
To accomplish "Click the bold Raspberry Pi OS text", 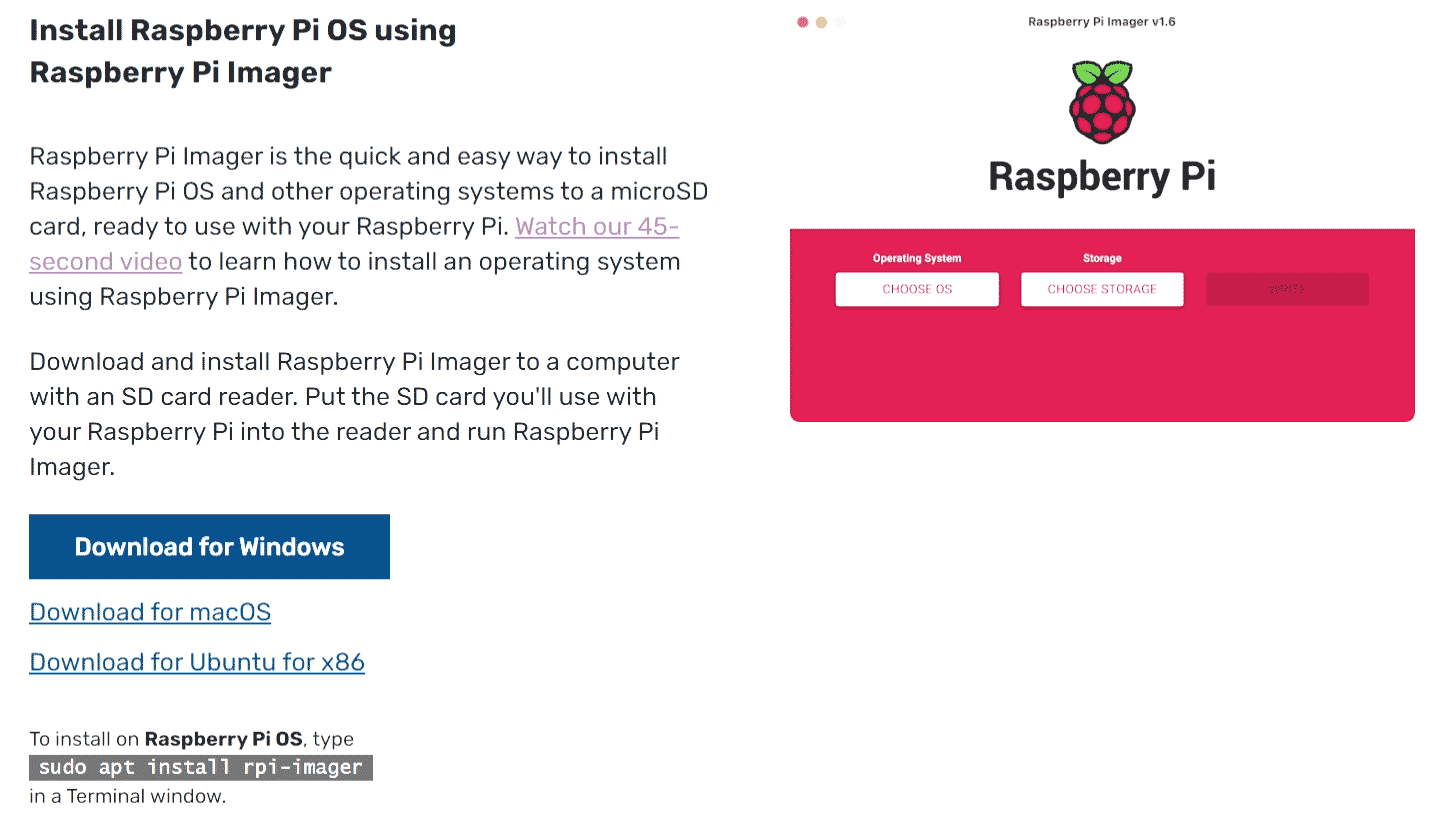I will pyautogui.click(x=223, y=739).
